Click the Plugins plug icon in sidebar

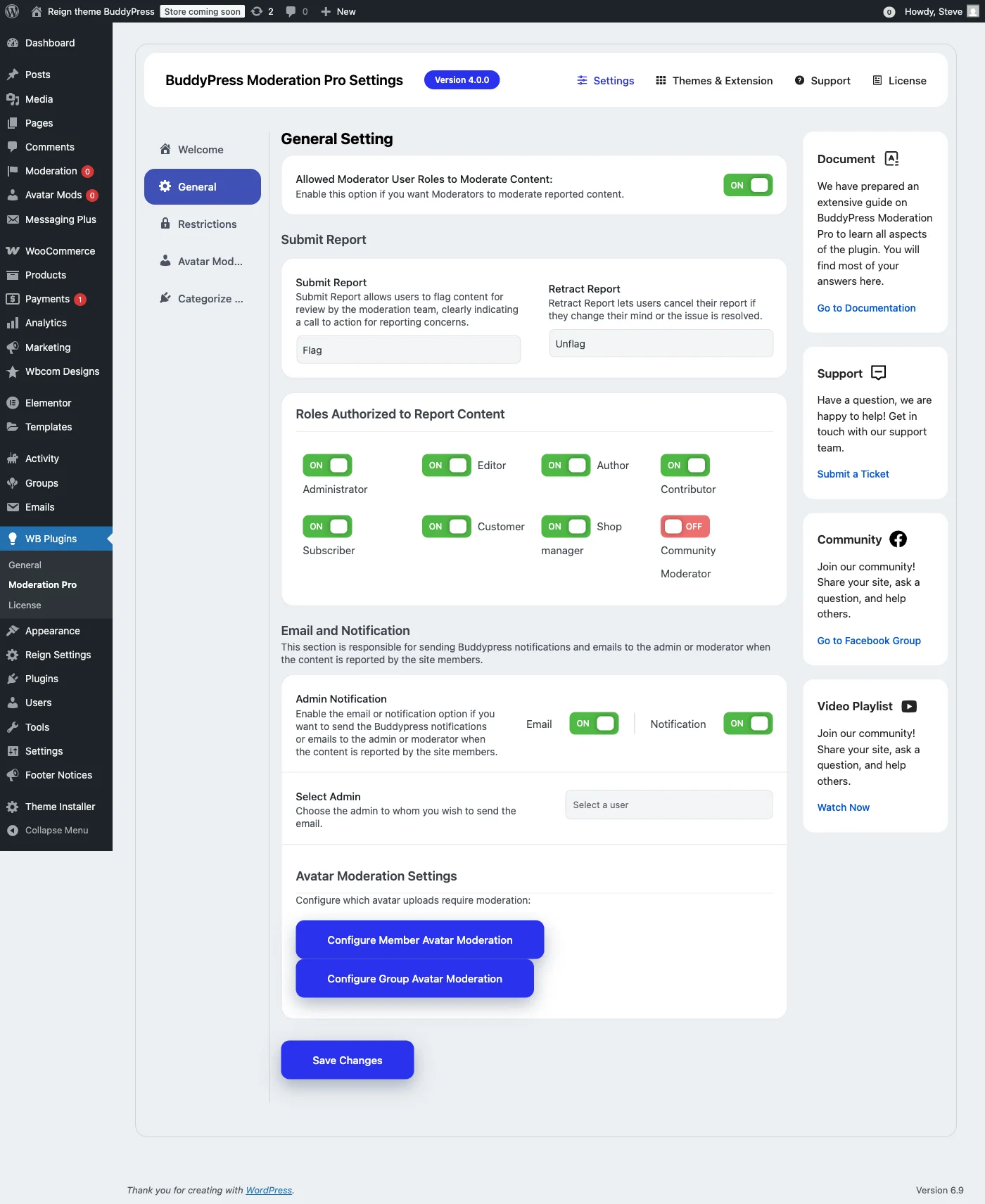tap(13, 679)
